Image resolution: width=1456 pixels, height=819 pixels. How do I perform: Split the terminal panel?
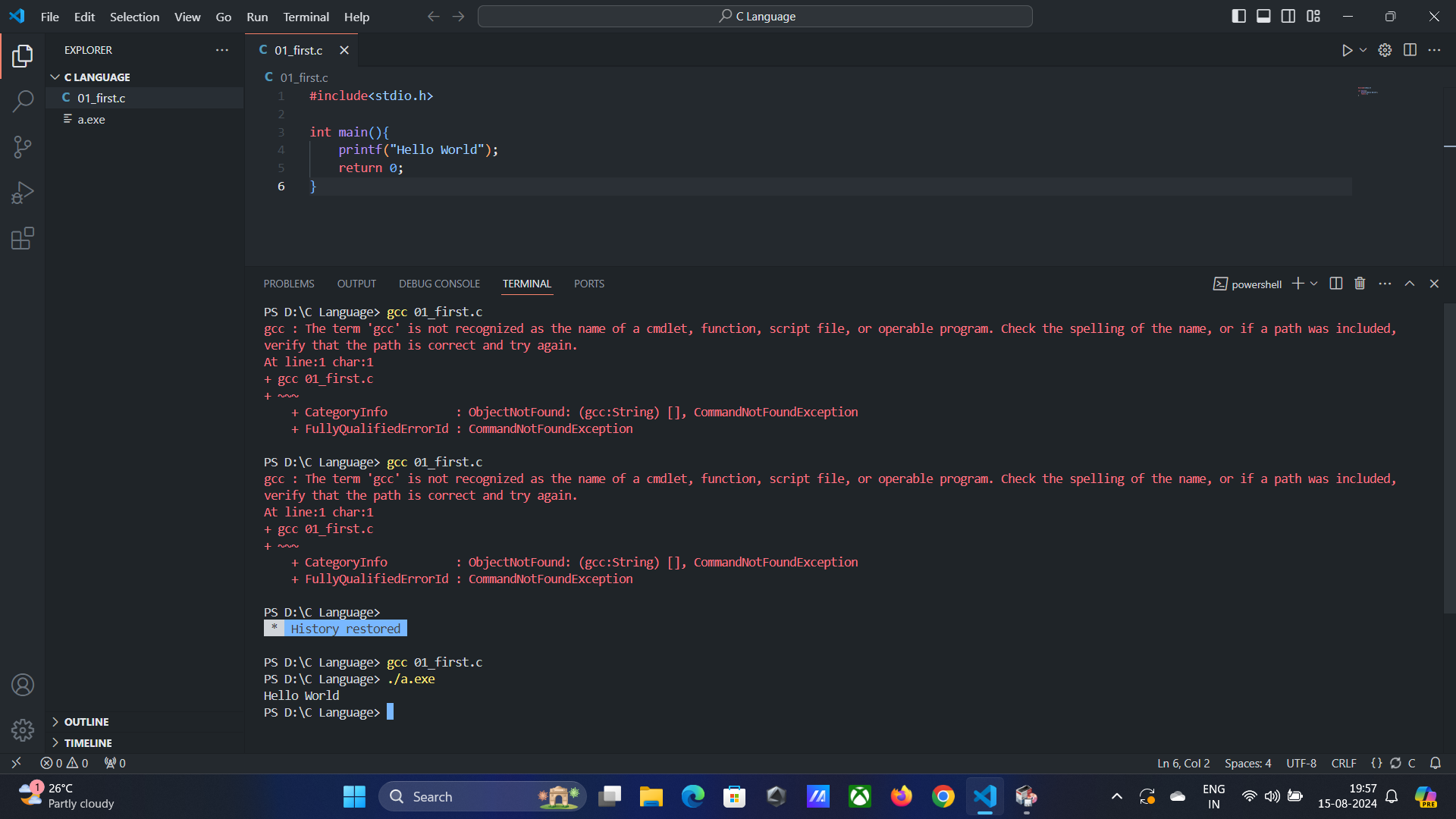point(1336,284)
